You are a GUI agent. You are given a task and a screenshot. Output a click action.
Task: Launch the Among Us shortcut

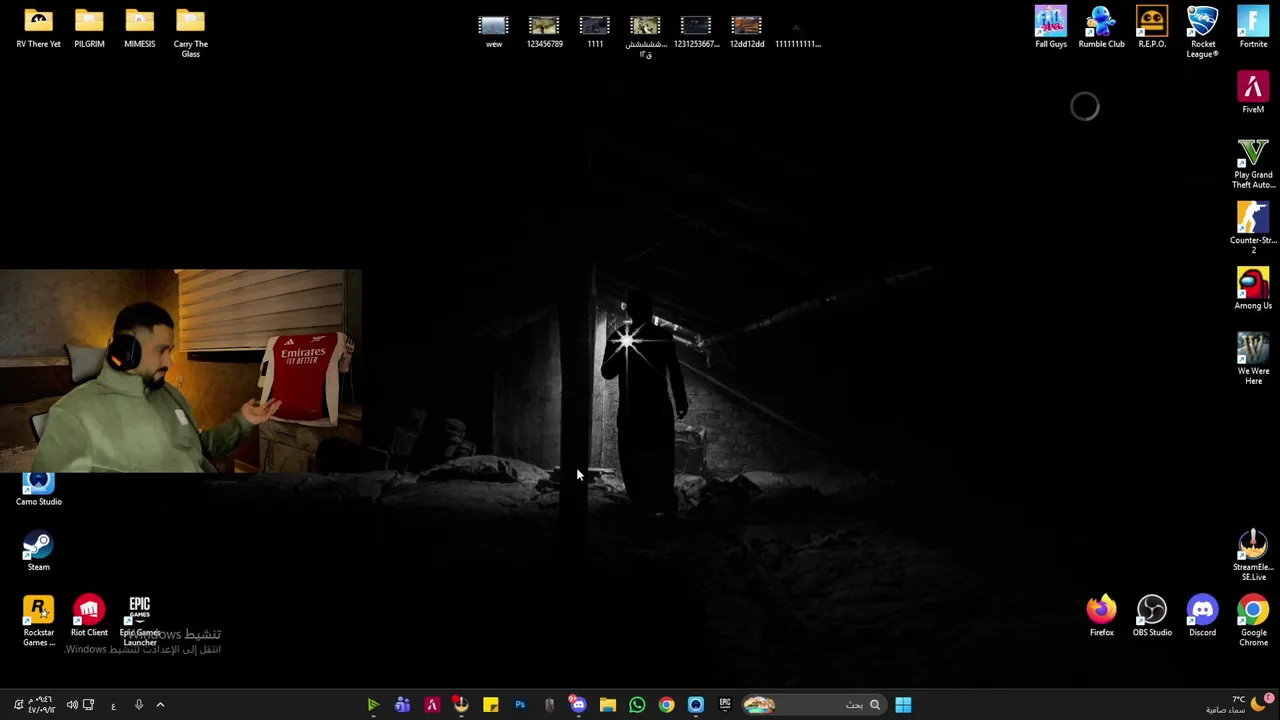pyautogui.click(x=1253, y=289)
